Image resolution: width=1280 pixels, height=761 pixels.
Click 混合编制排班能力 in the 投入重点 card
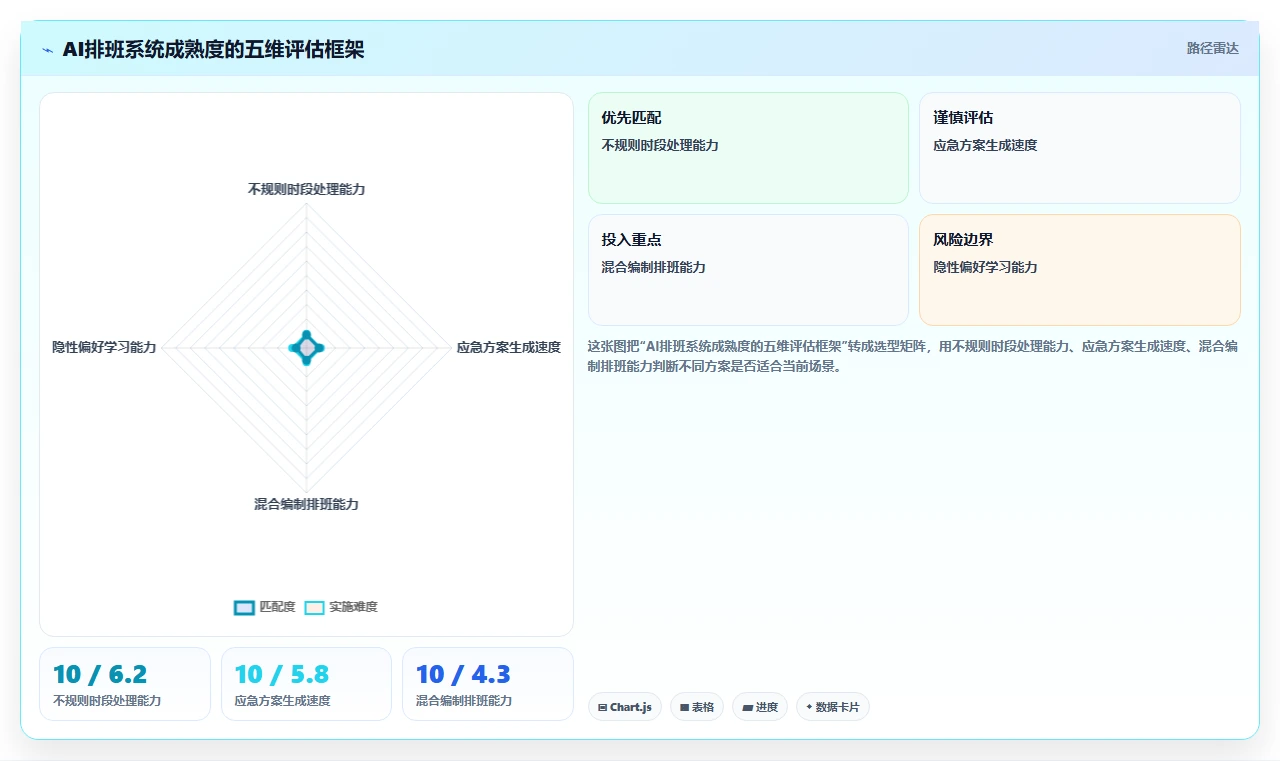[654, 267]
